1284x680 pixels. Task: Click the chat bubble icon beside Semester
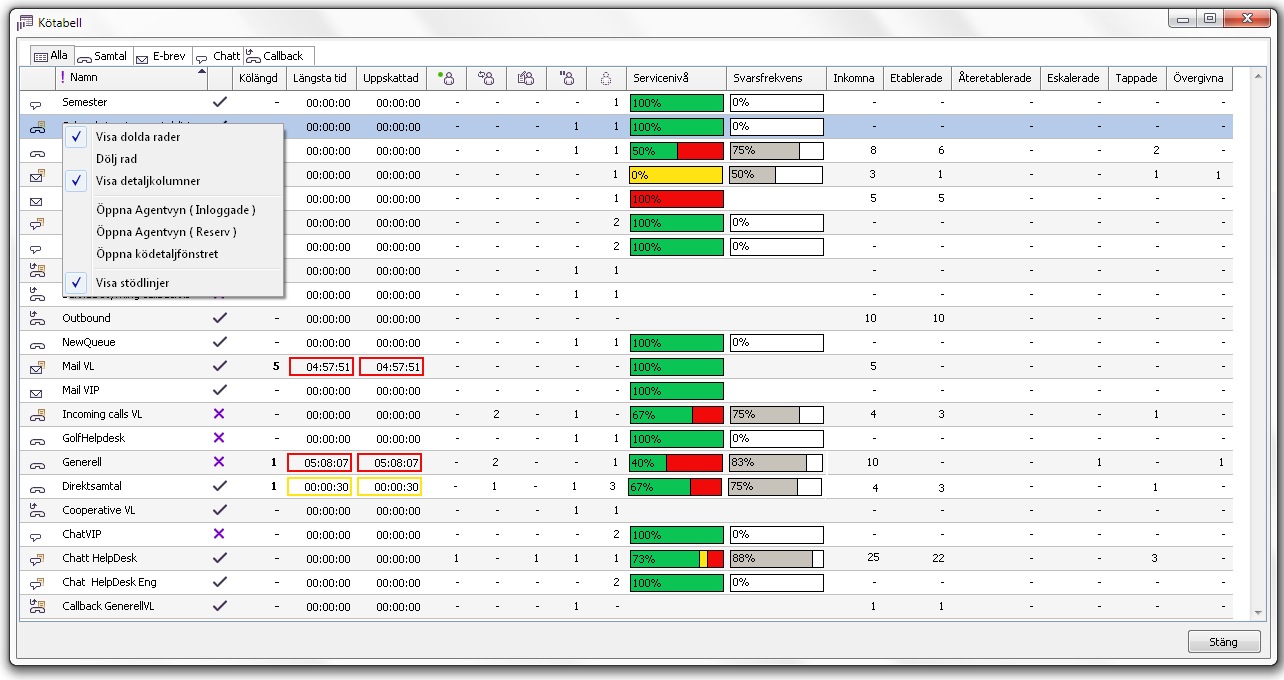click(37, 103)
